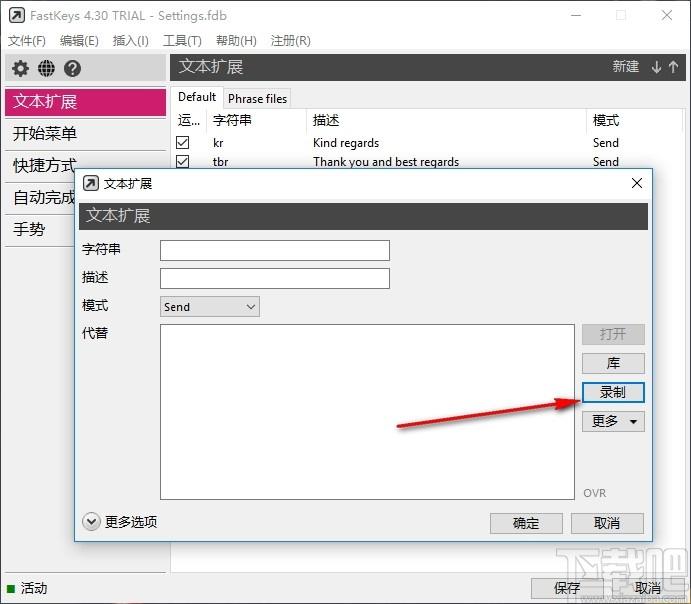Select 开始菜单 in the sidebar
The image size is (691, 604).
[x=85, y=134]
